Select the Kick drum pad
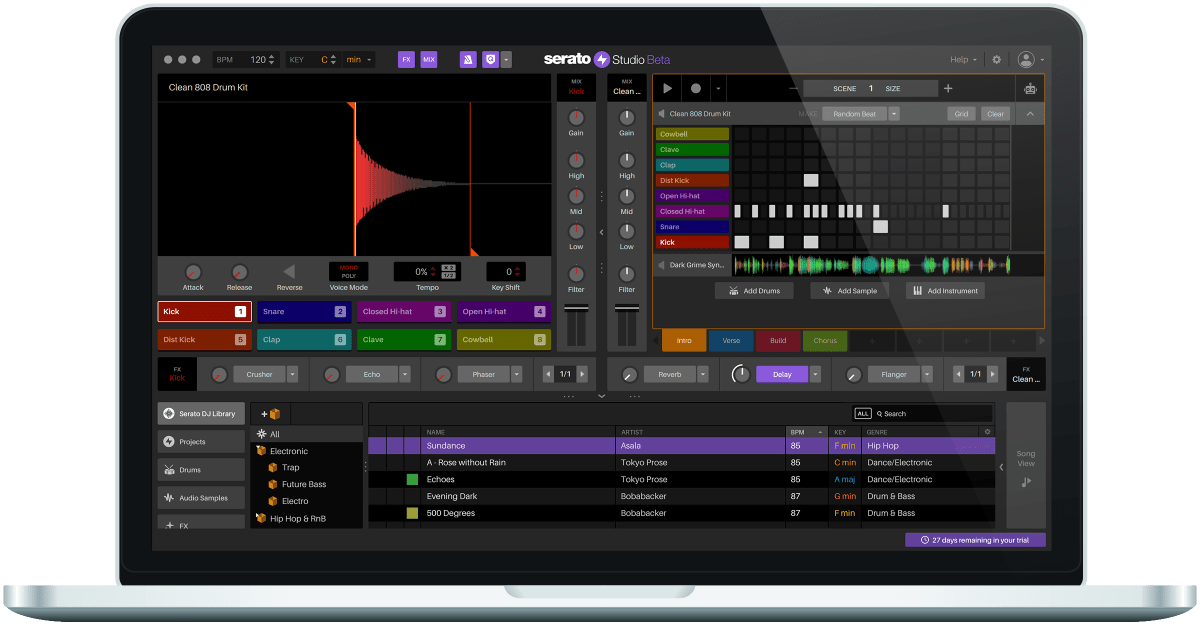 [203, 311]
